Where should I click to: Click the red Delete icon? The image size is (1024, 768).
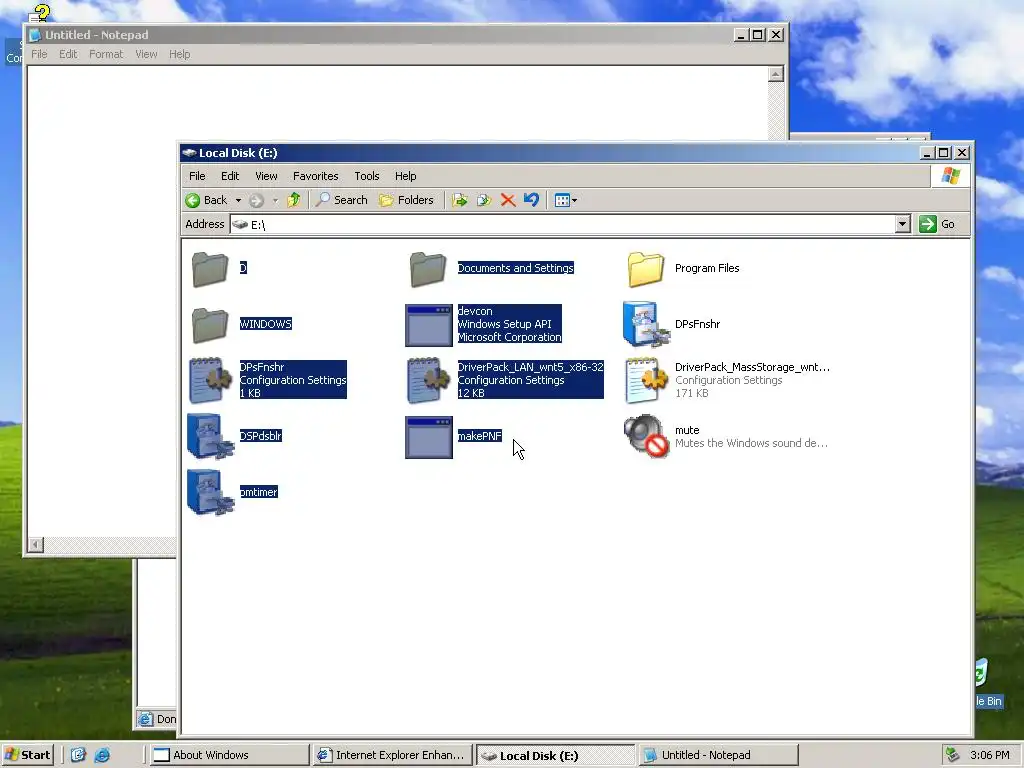[x=507, y=200]
